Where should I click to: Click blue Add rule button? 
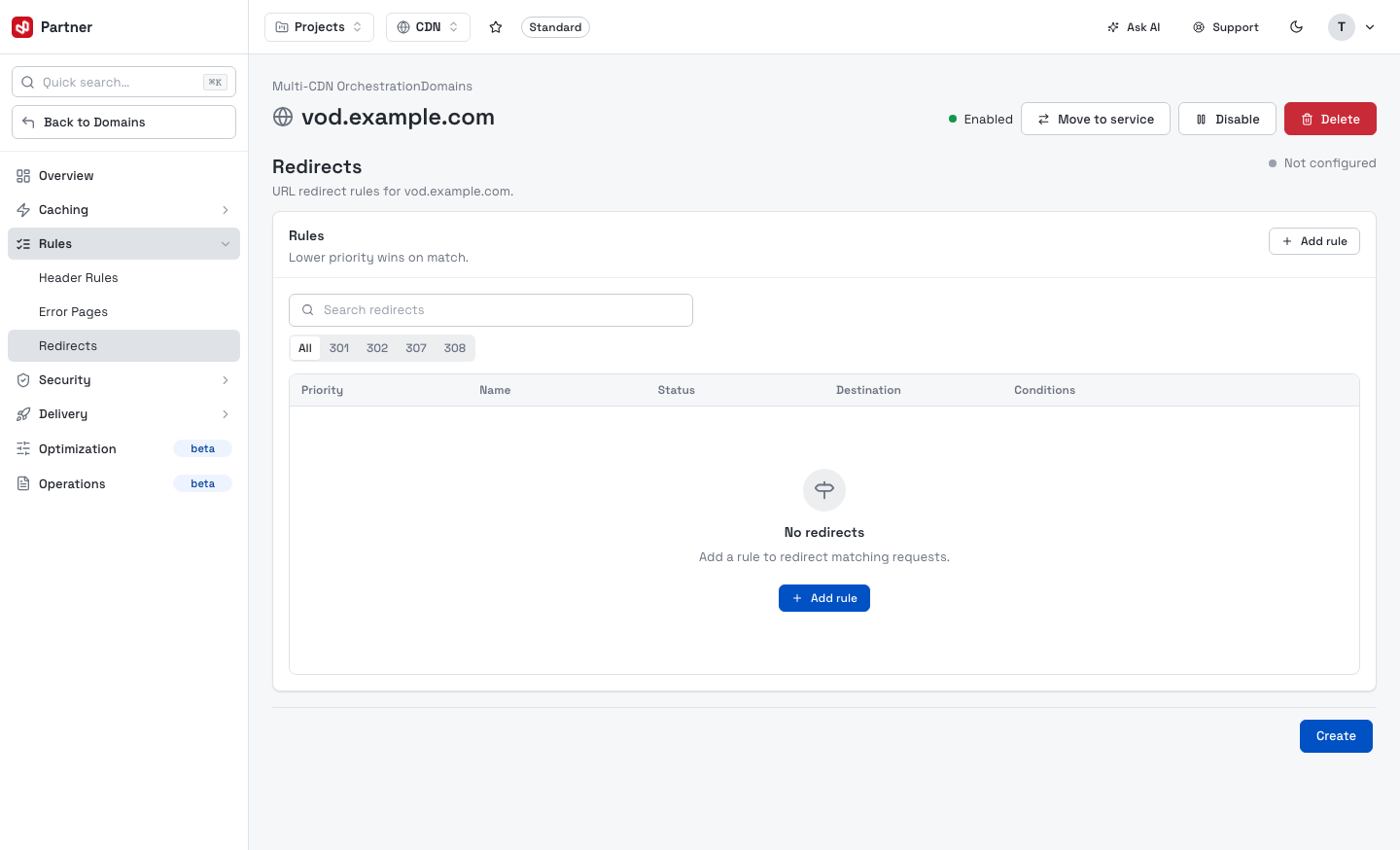[824, 598]
